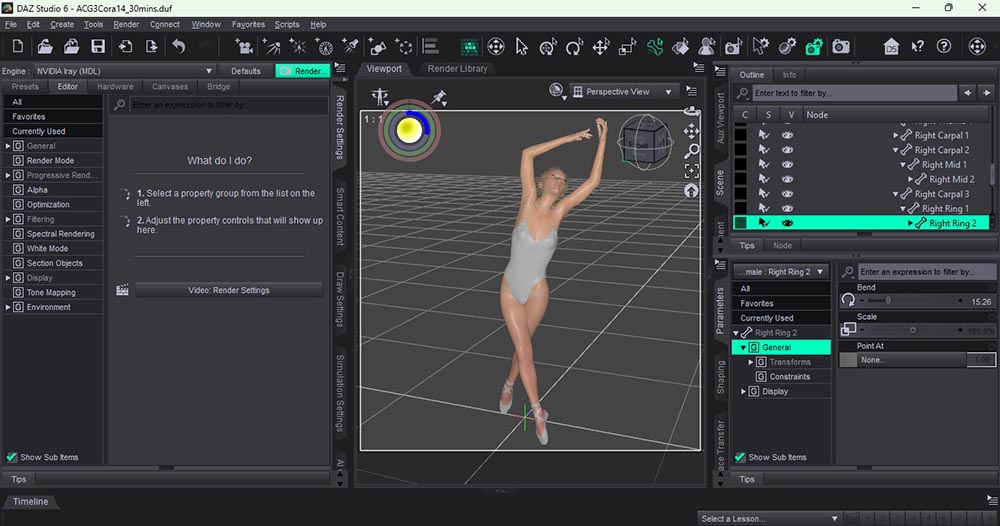The height and width of the screenshot is (526, 1000).
Task: Switch to the Hardware tab
Action: [115, 87]
